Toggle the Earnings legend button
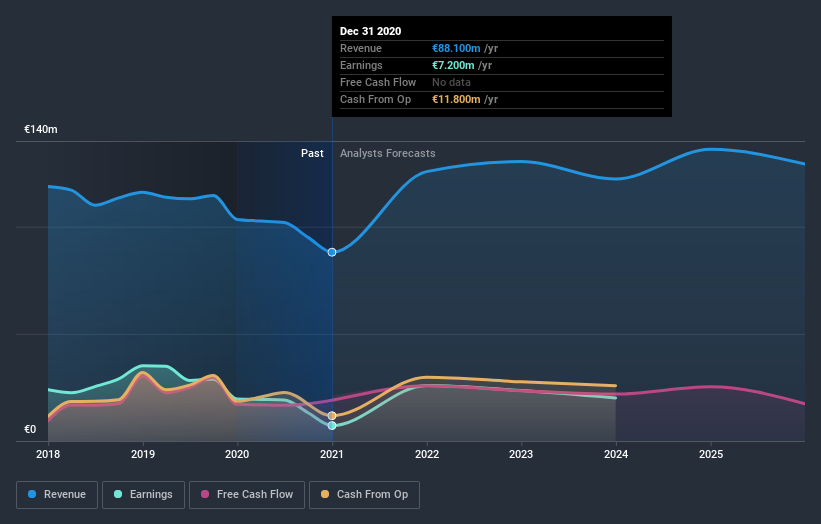Screen dimensions: 821x524 (143, 495)
